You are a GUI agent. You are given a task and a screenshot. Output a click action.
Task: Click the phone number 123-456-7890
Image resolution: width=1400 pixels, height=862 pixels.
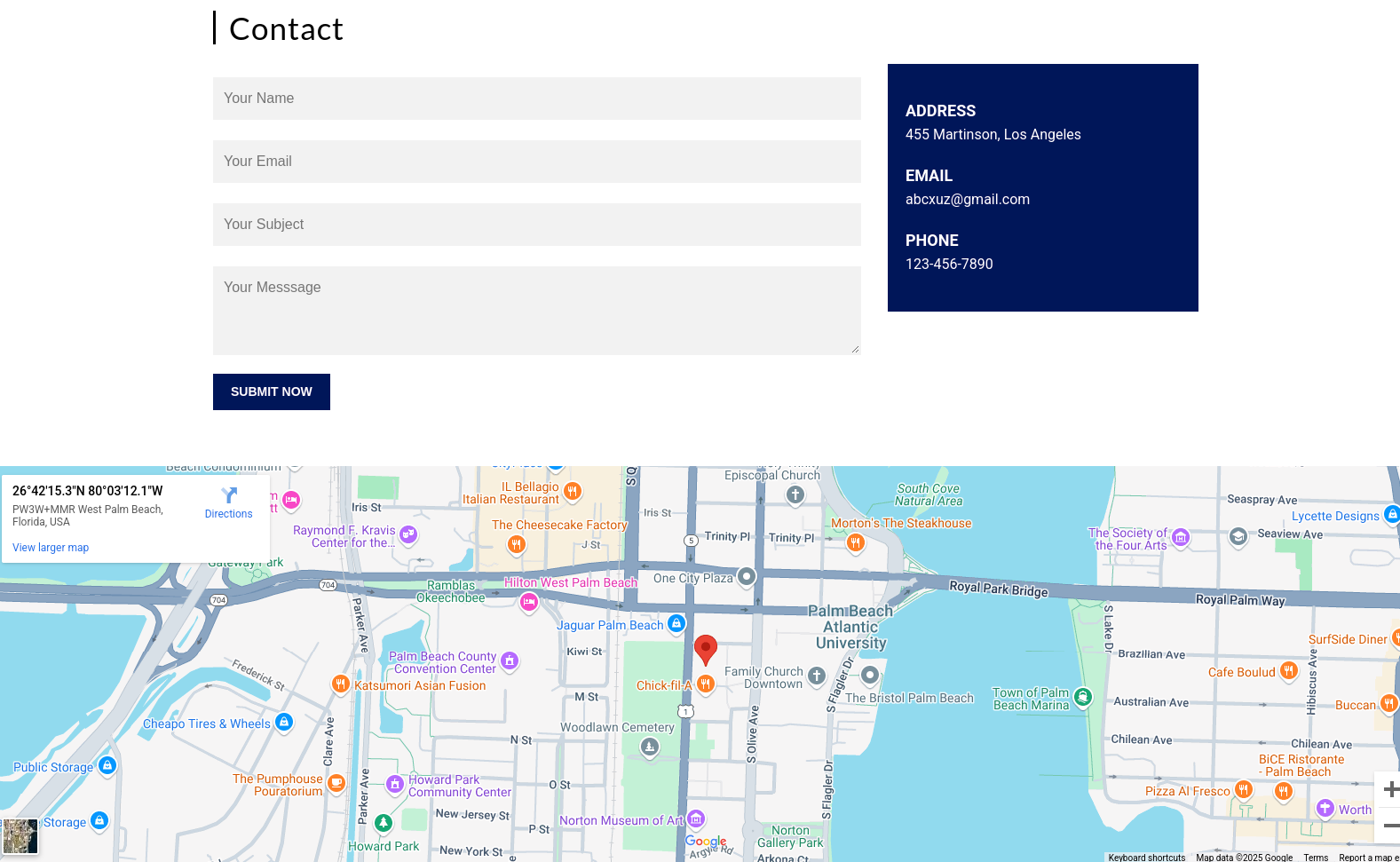pos(949,265)
